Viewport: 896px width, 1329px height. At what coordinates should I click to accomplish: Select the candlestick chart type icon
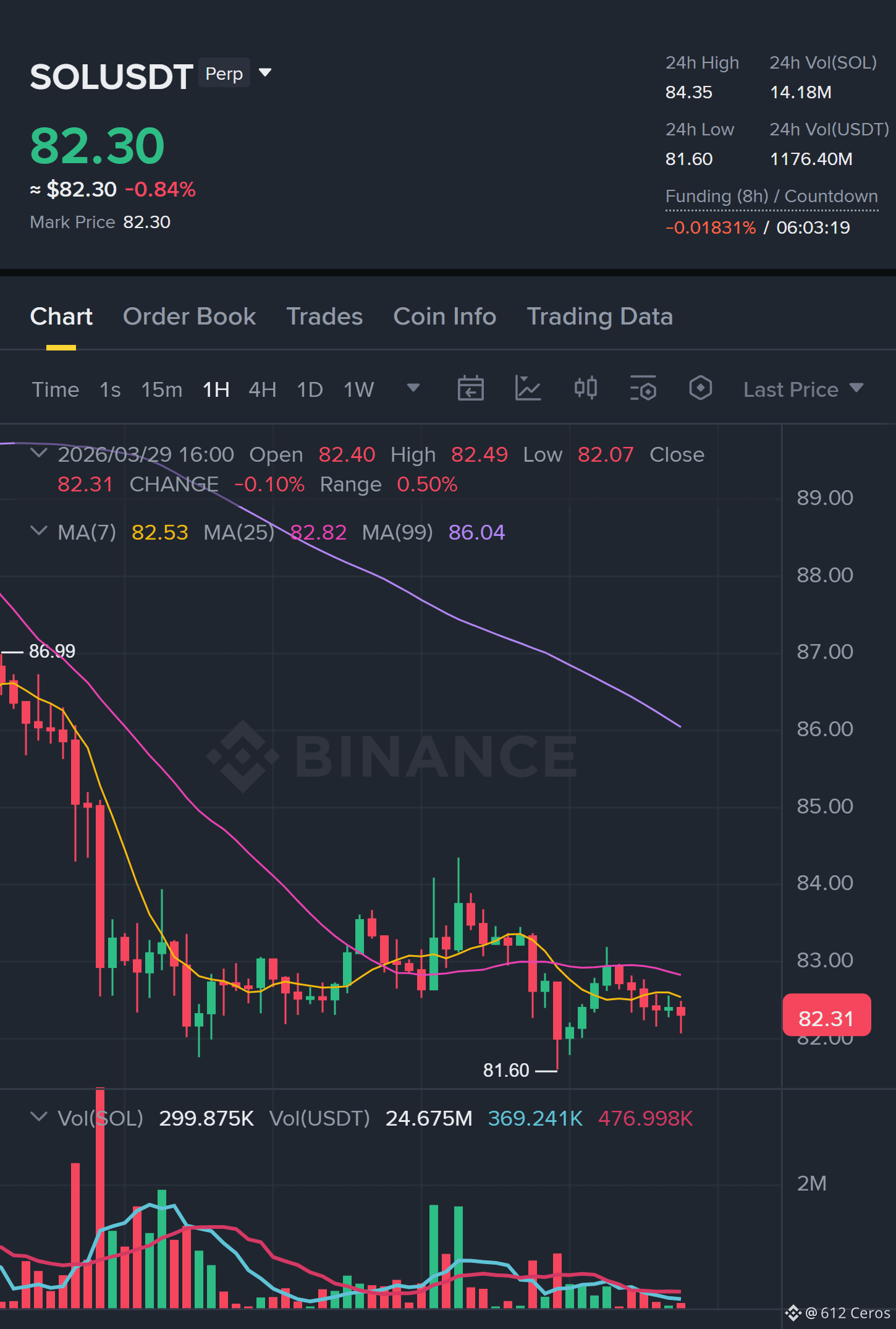coord(585,388)
